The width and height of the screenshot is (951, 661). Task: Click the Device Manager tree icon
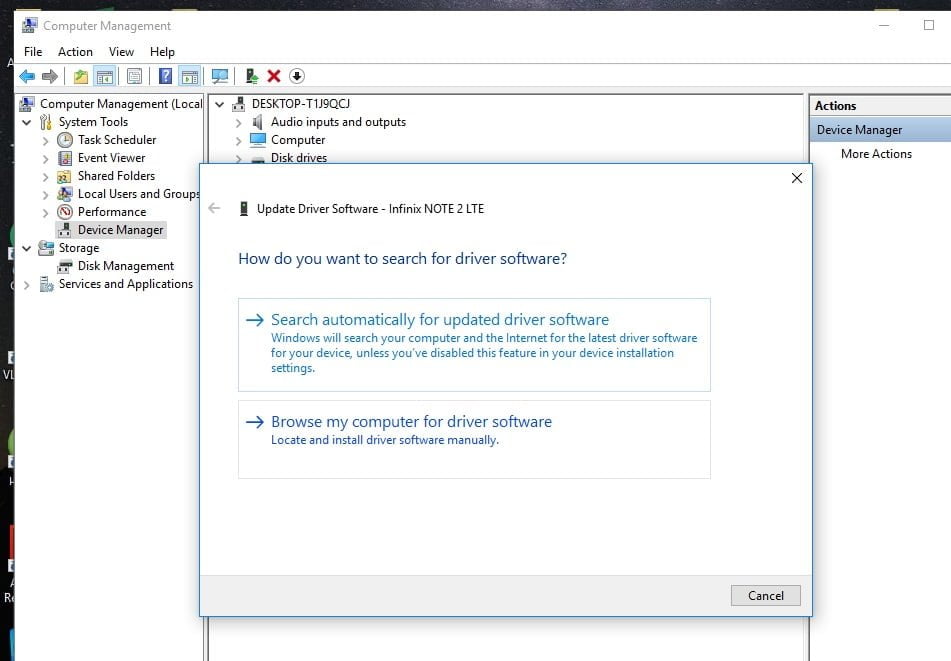click(x=64, y=230)
